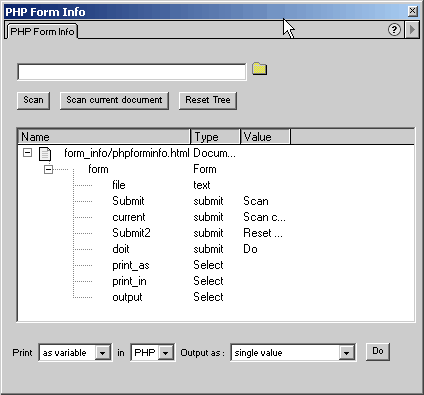
Task: Select the 'file' tree item
Action: tap(119, 185)
